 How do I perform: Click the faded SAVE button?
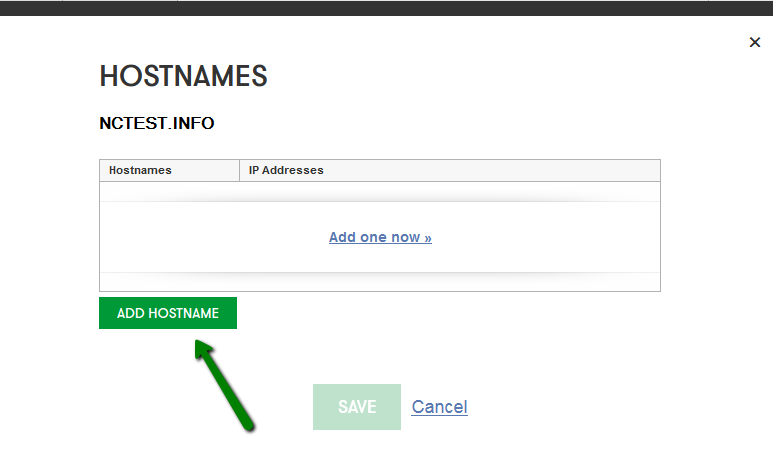click(x=357, y=407)
